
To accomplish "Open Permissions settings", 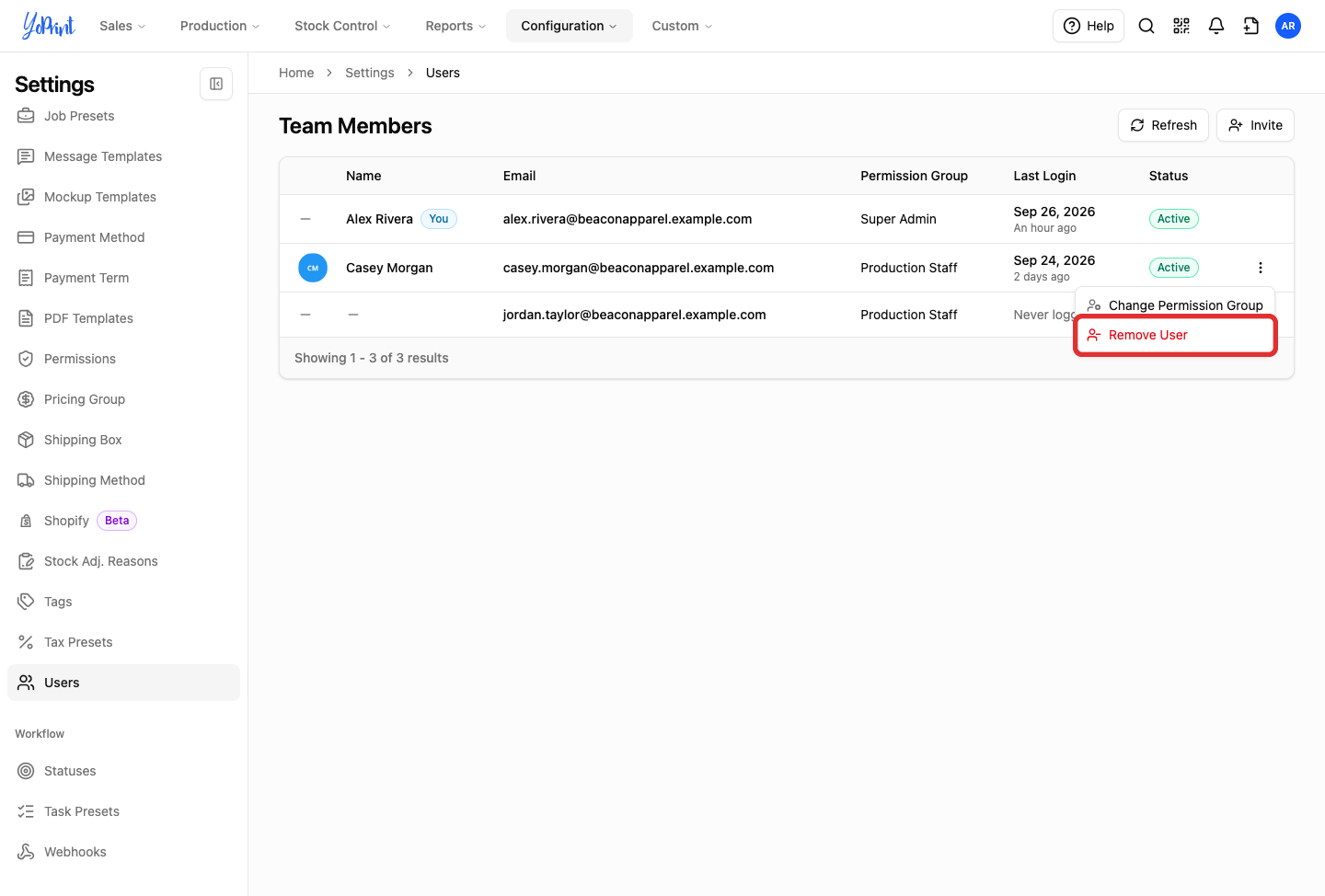I will coord(123,359).
